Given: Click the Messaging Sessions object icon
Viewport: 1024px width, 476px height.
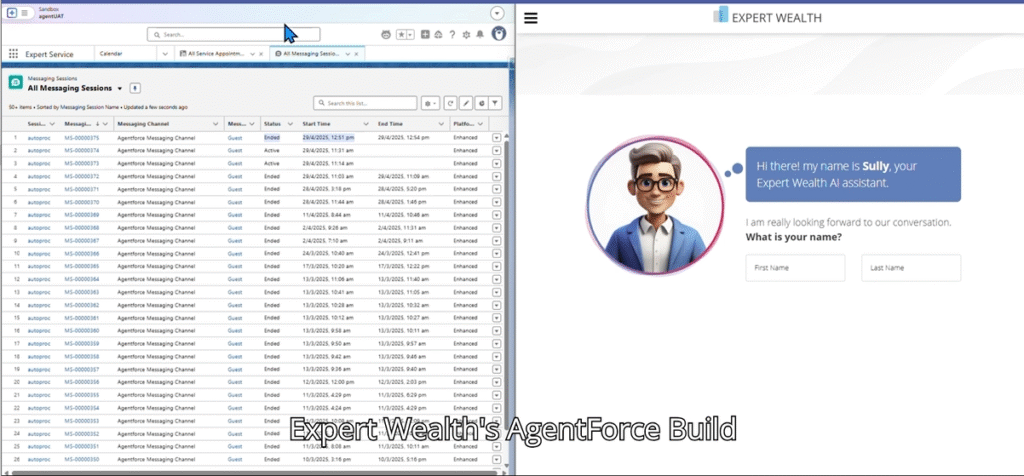Looking at the screenshot, I should tap(16, 82).
